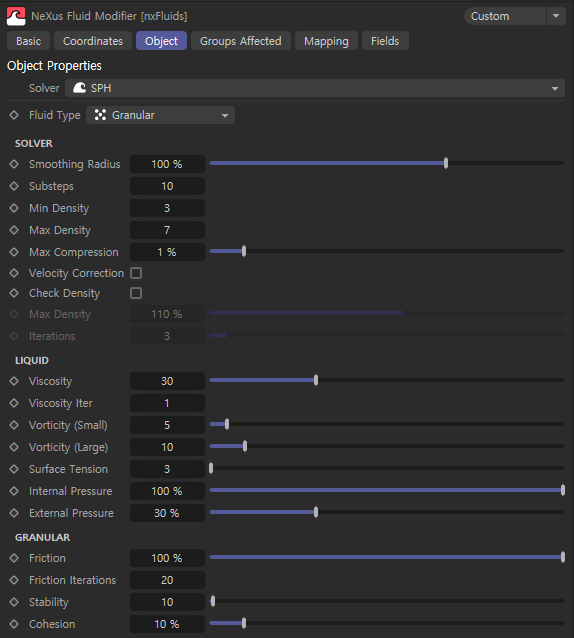574x638 pixels.
Task: Click the External Pressure value field
Action: (167, 513)
